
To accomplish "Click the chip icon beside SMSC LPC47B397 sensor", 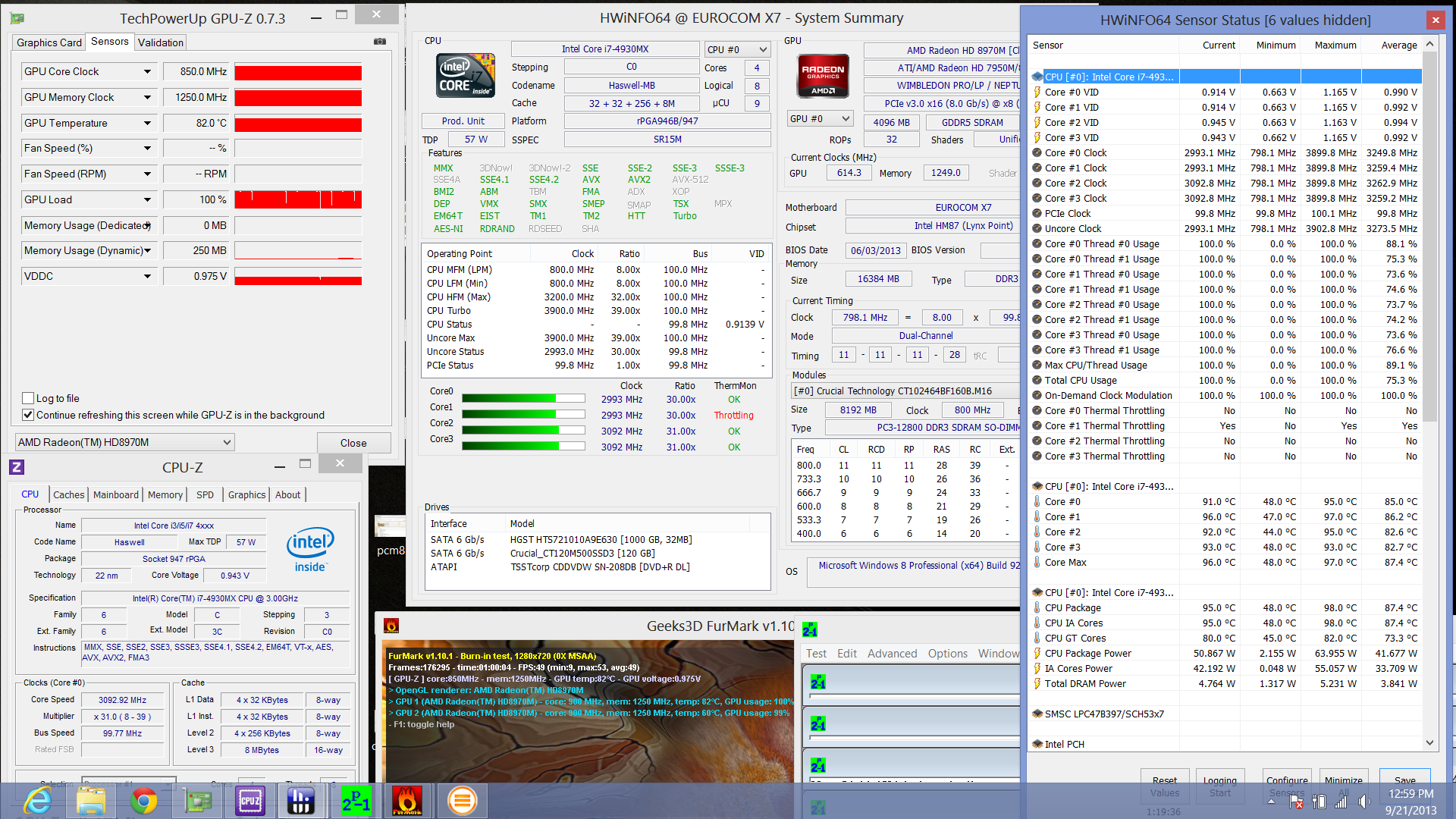I will (x=1037, y=714).
